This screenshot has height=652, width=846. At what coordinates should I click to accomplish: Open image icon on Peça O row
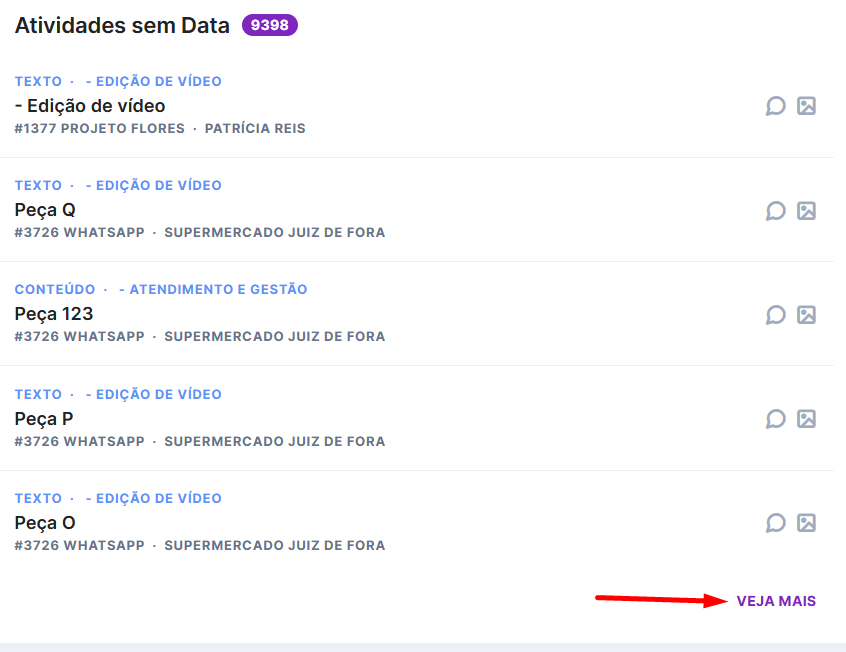point(807,523)
